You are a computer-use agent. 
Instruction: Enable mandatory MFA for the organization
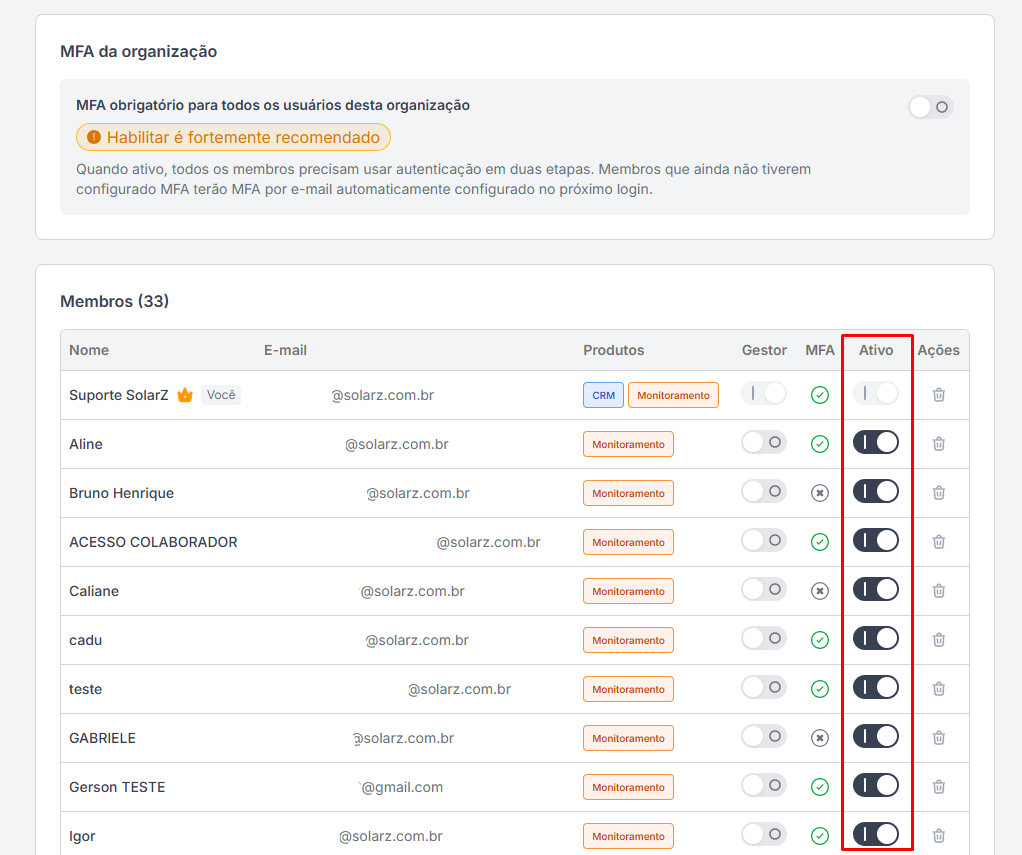tap(931, 107)
